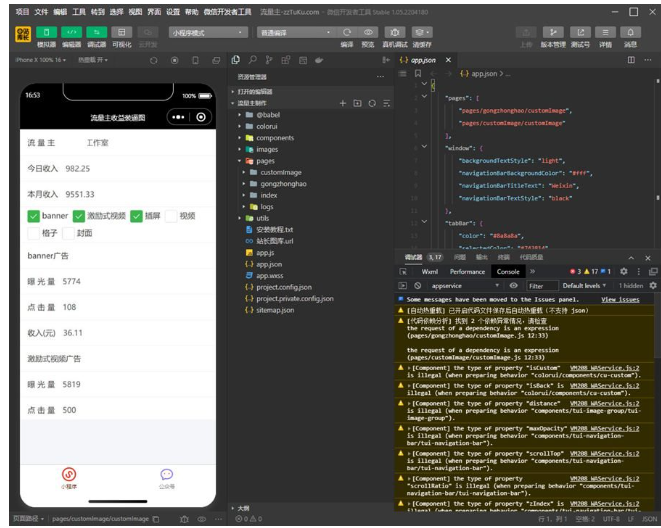Open app.json in the file tree
This screenshot has width=661, height=528.
point(269,264)
